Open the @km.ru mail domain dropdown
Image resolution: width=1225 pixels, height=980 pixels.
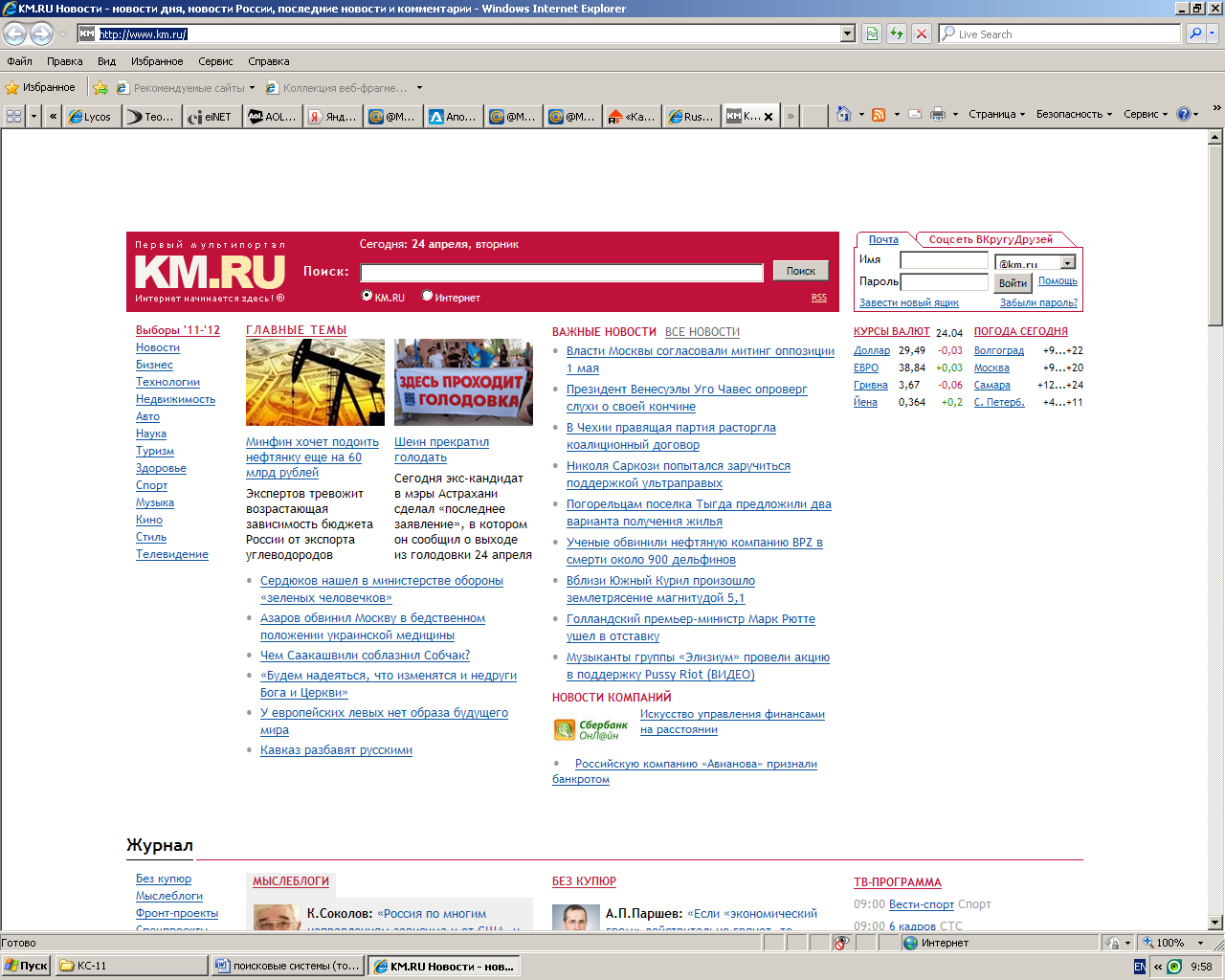pyautogui.click(x=1068, y=262)
